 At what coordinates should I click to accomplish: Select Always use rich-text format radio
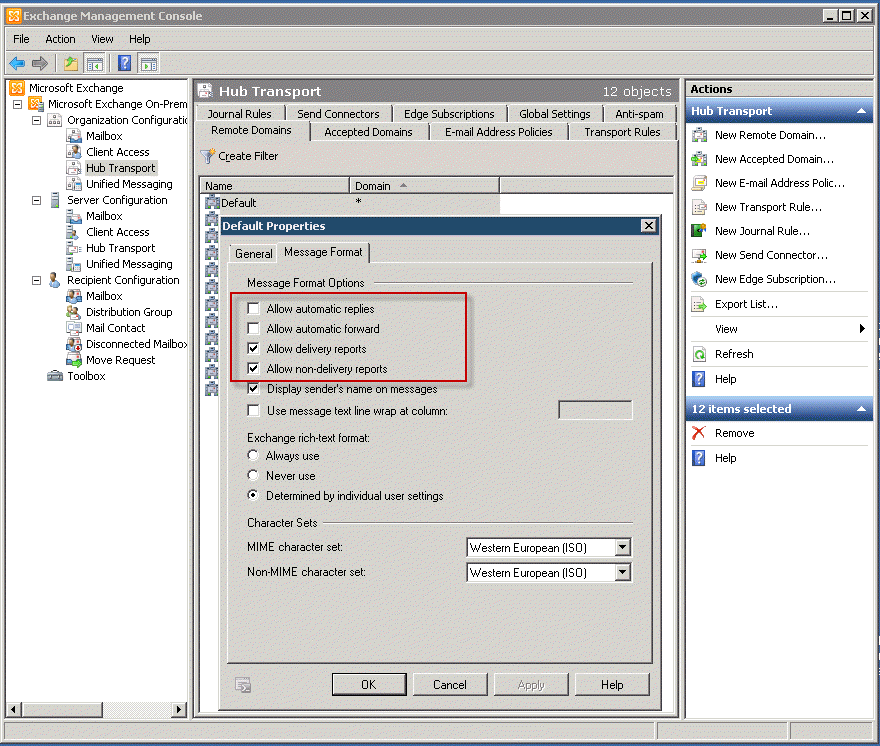click(253, 455)
